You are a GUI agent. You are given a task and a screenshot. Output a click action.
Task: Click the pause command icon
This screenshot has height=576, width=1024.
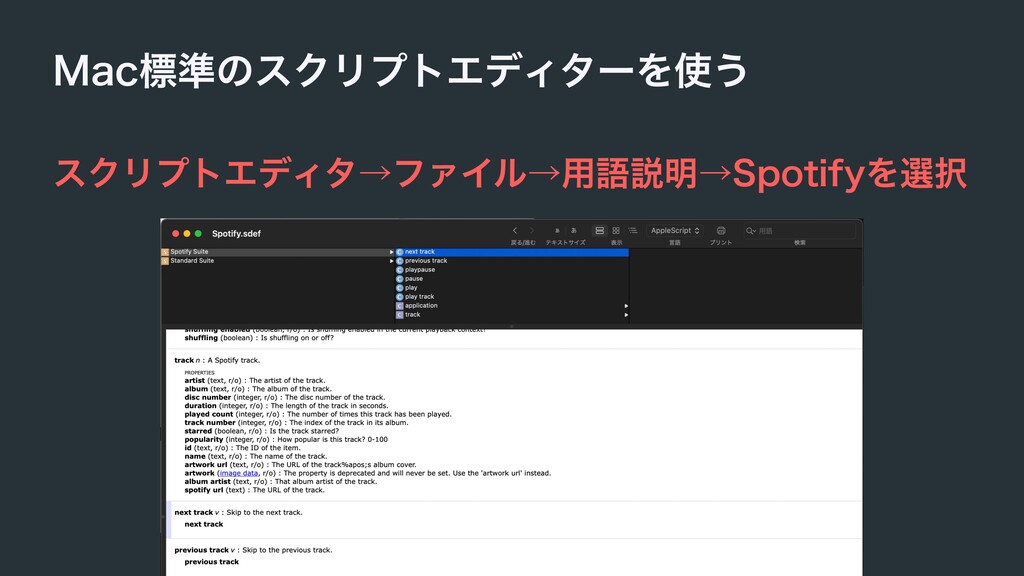[400, 279]
